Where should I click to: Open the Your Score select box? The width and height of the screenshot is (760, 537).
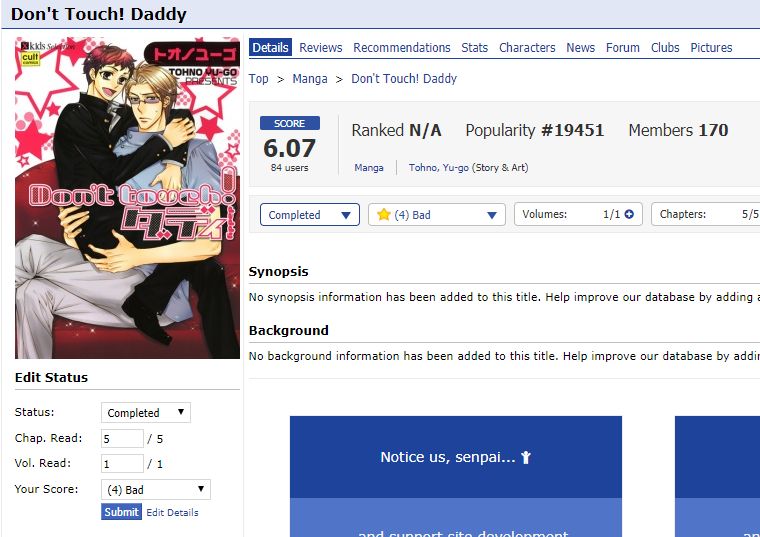point(156,490)
